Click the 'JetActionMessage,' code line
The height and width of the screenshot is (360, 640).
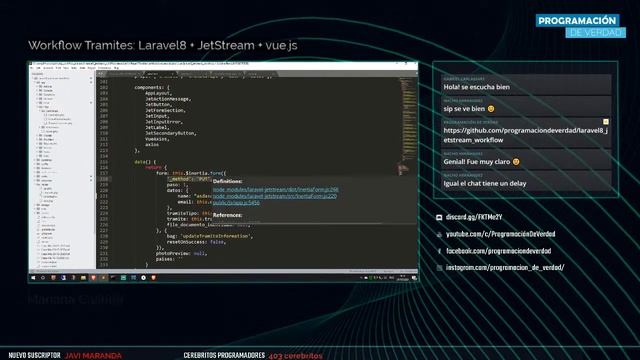click(168, 99)
